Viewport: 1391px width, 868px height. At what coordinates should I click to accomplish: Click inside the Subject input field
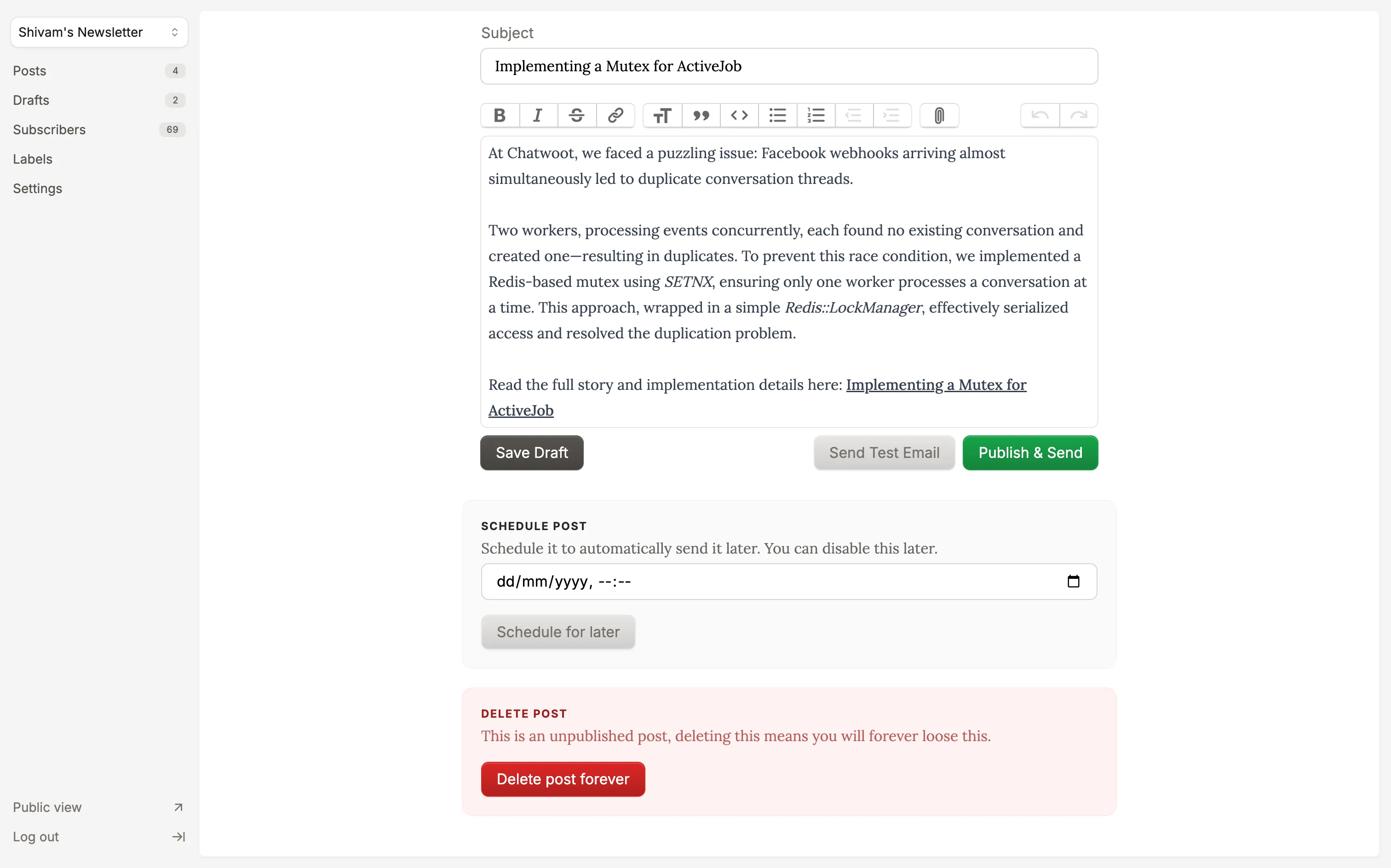[788, 66]
